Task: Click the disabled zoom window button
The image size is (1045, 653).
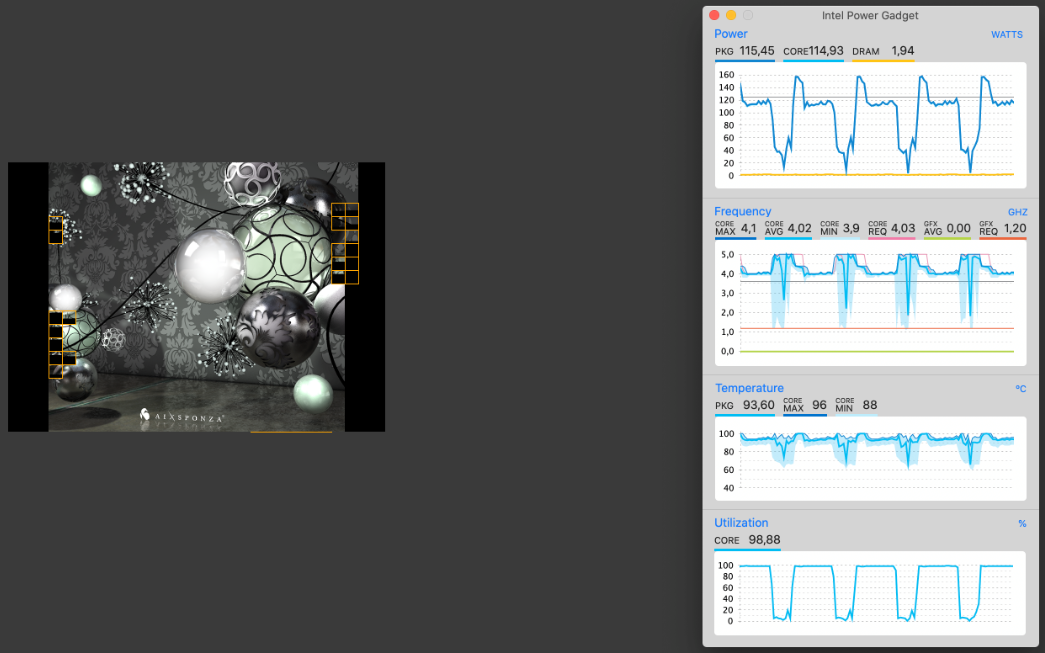Action: 748,15
